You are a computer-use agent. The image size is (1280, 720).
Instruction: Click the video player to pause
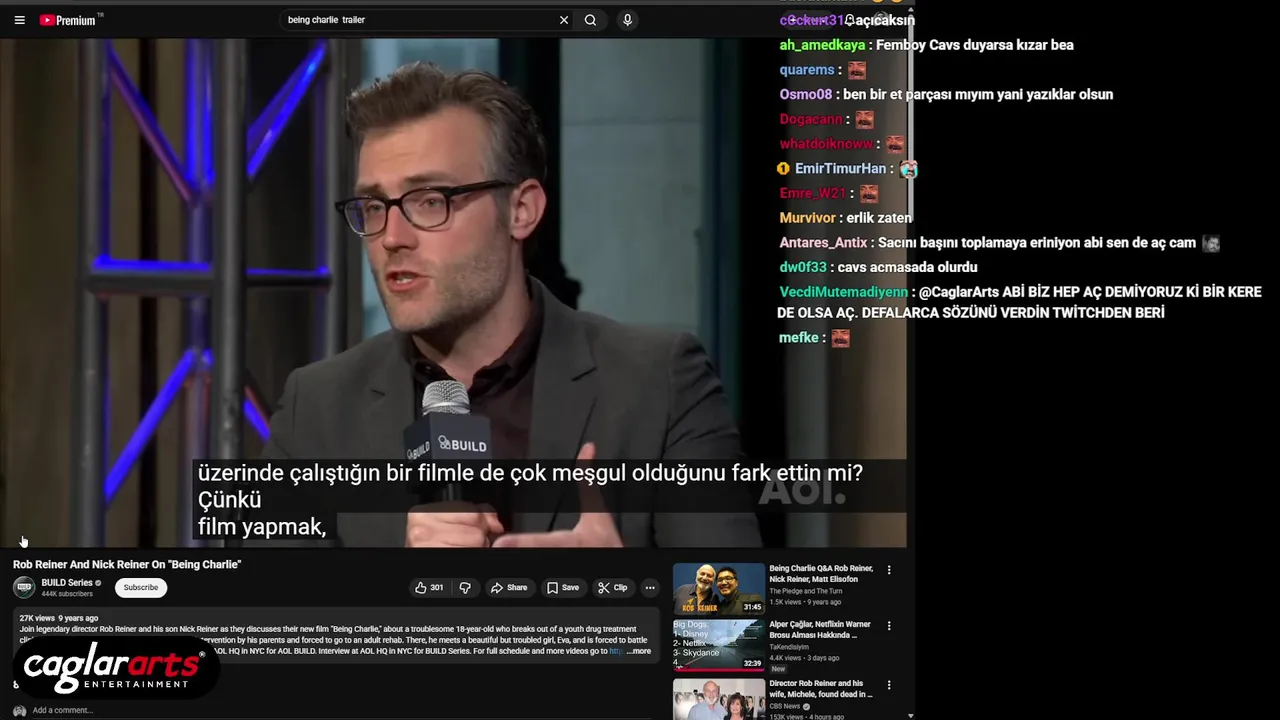pyautogui.click(x=453, y=292)
